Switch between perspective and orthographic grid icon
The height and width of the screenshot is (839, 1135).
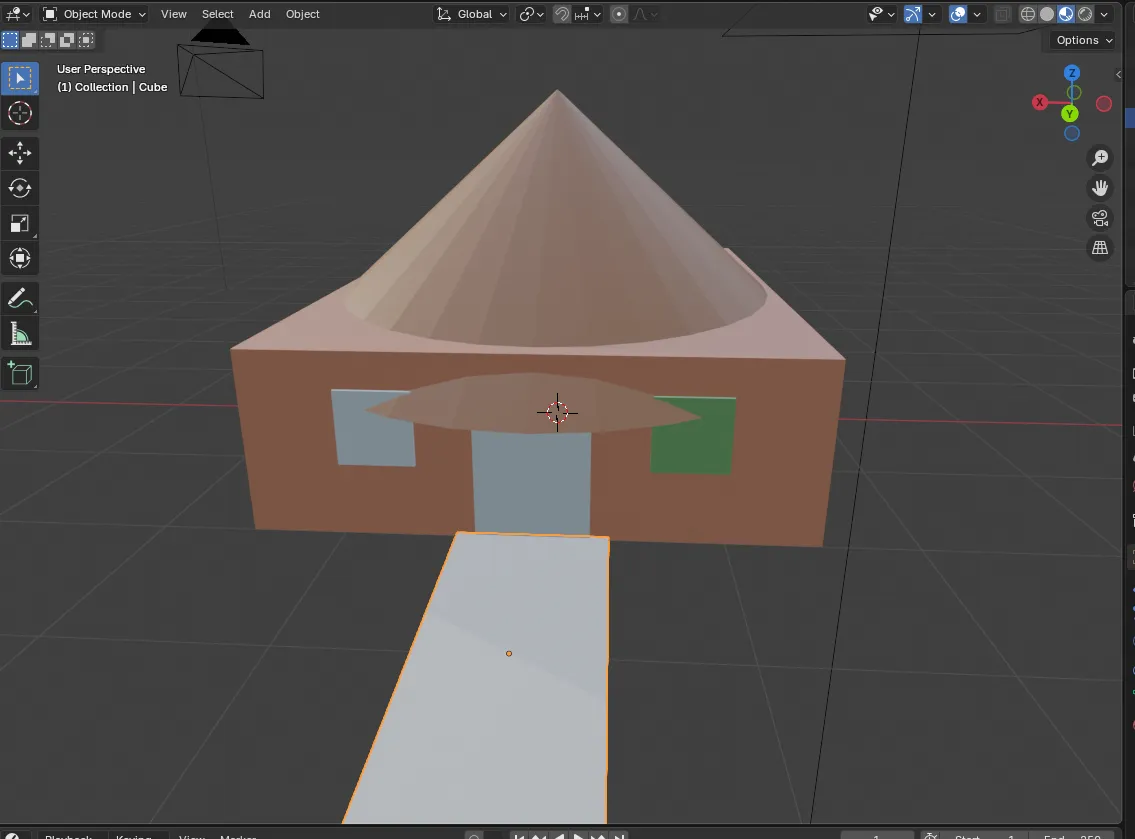(x=1100, y=248)
